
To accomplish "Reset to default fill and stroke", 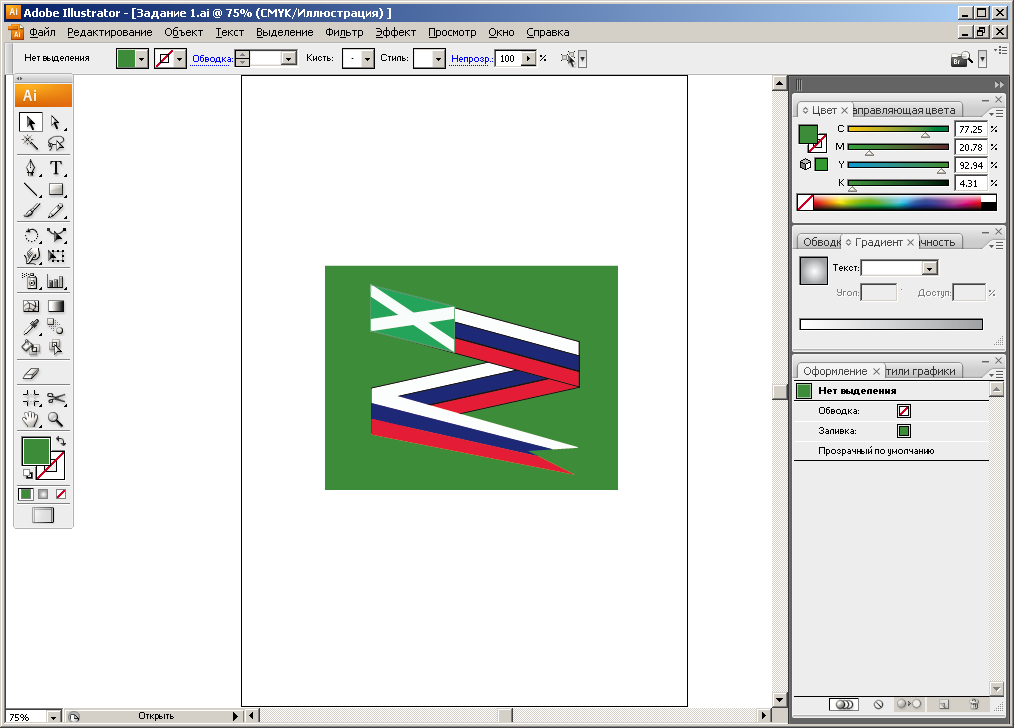I will tap(28, 474).
